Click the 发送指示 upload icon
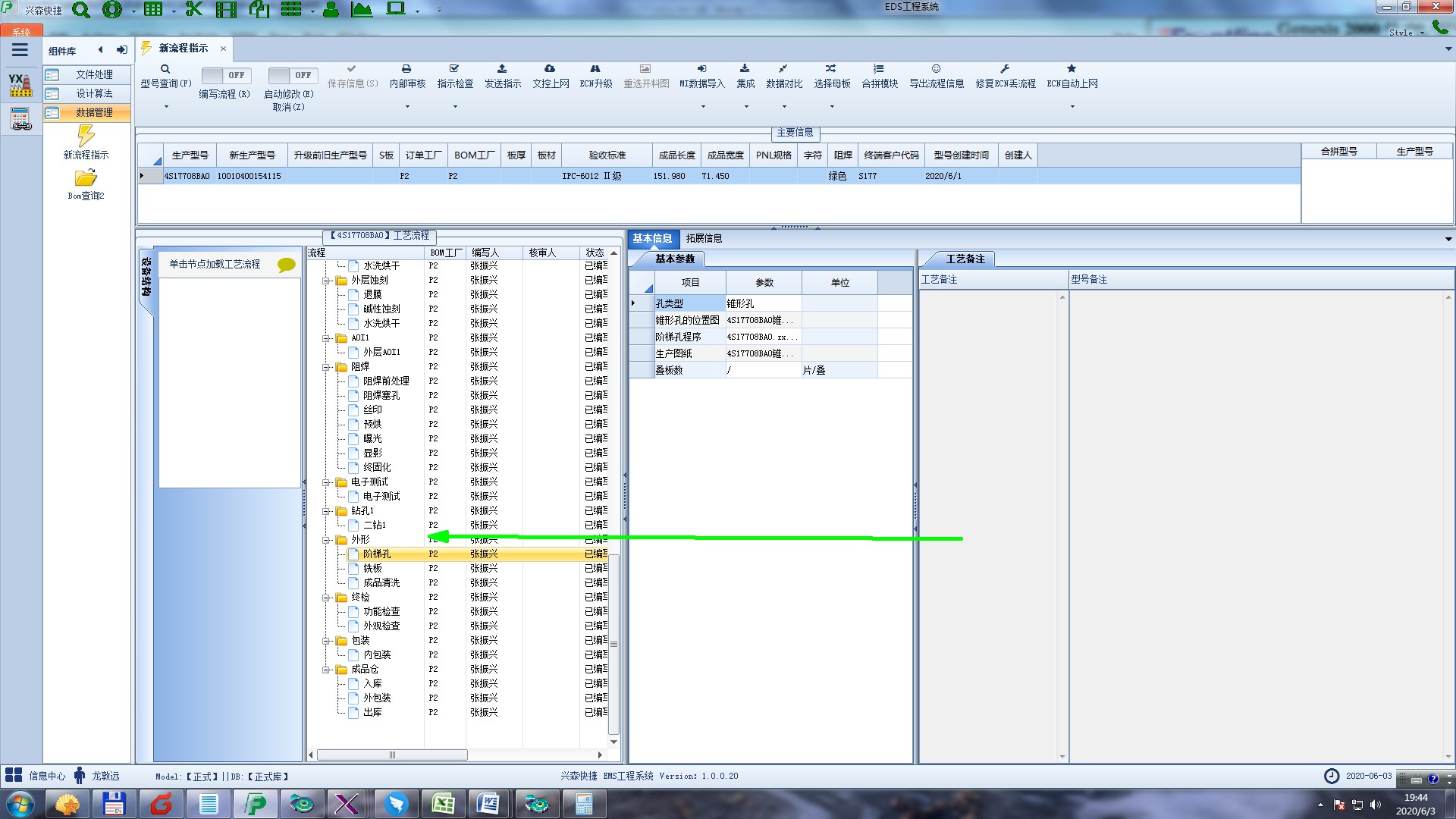This screenshot has width=1456, height=819. click(502, 69)
